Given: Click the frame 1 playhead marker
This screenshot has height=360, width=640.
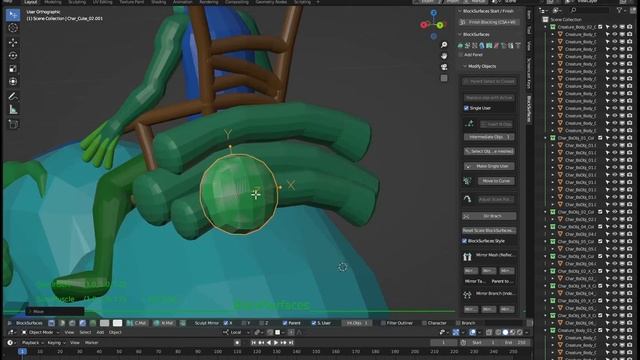Looking at the screenshot, I should (22, 351).
